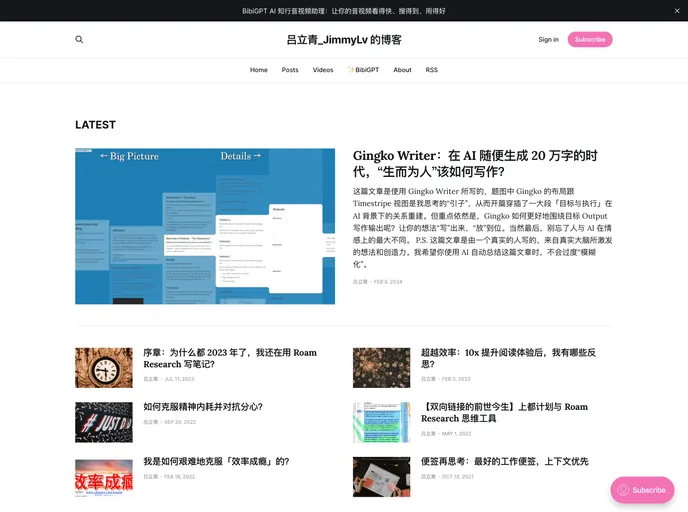Click the date SEP 20, 2022
This screenshot has height=512, width=688.
[180, 422]
